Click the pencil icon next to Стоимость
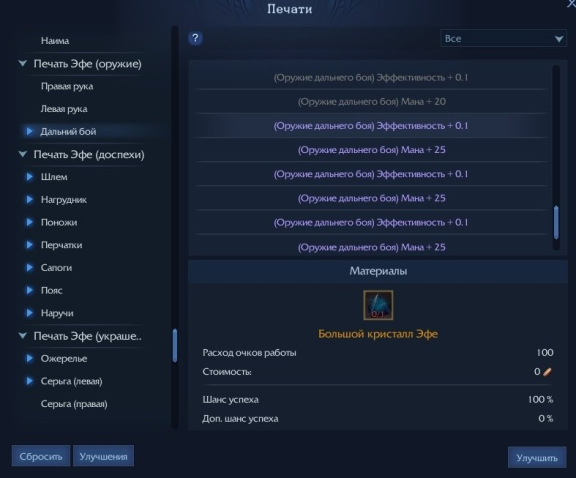576x478 pixels. coord(547,372)
